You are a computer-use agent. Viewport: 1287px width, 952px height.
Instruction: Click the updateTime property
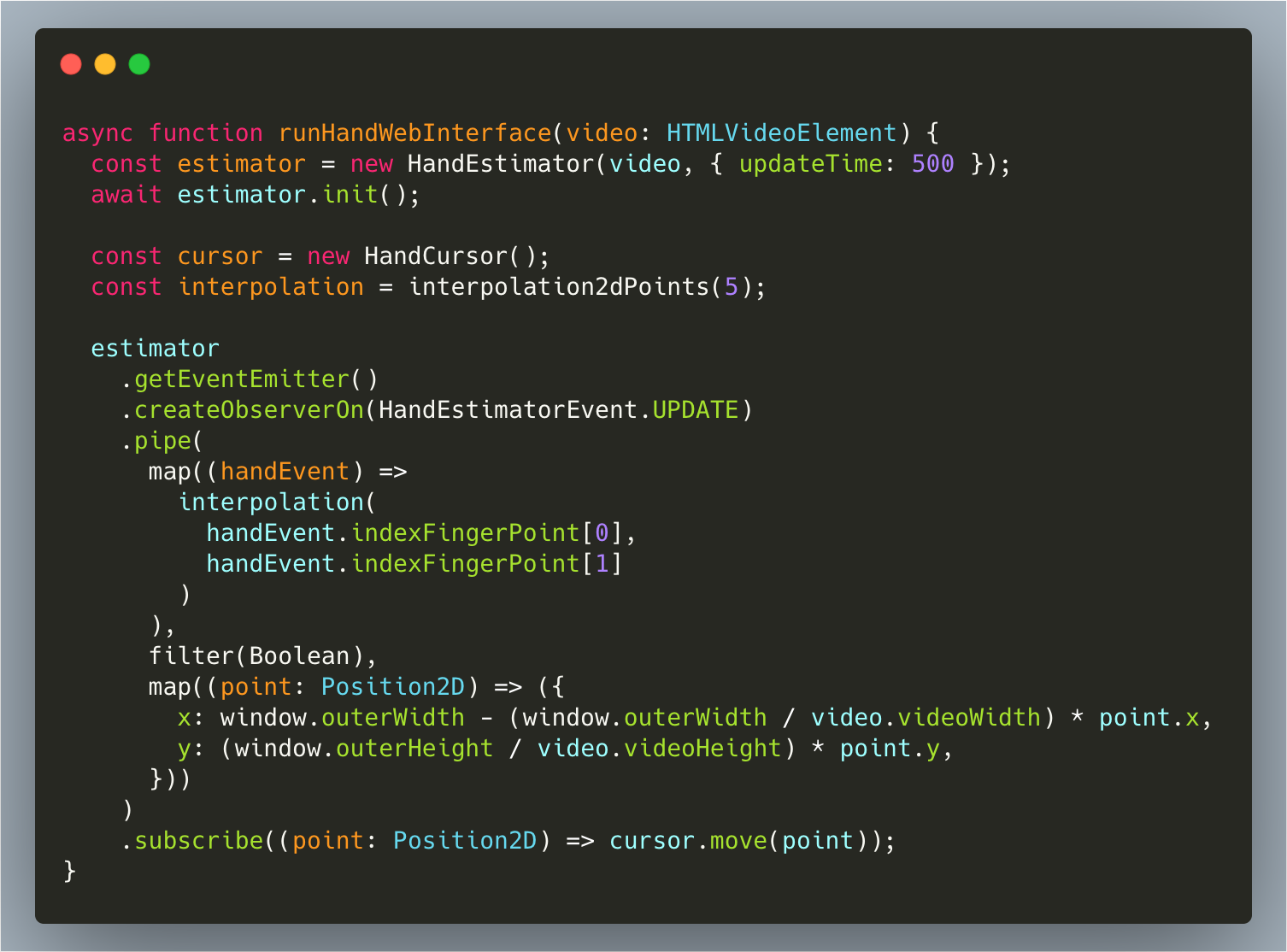[x=810, y=164]
